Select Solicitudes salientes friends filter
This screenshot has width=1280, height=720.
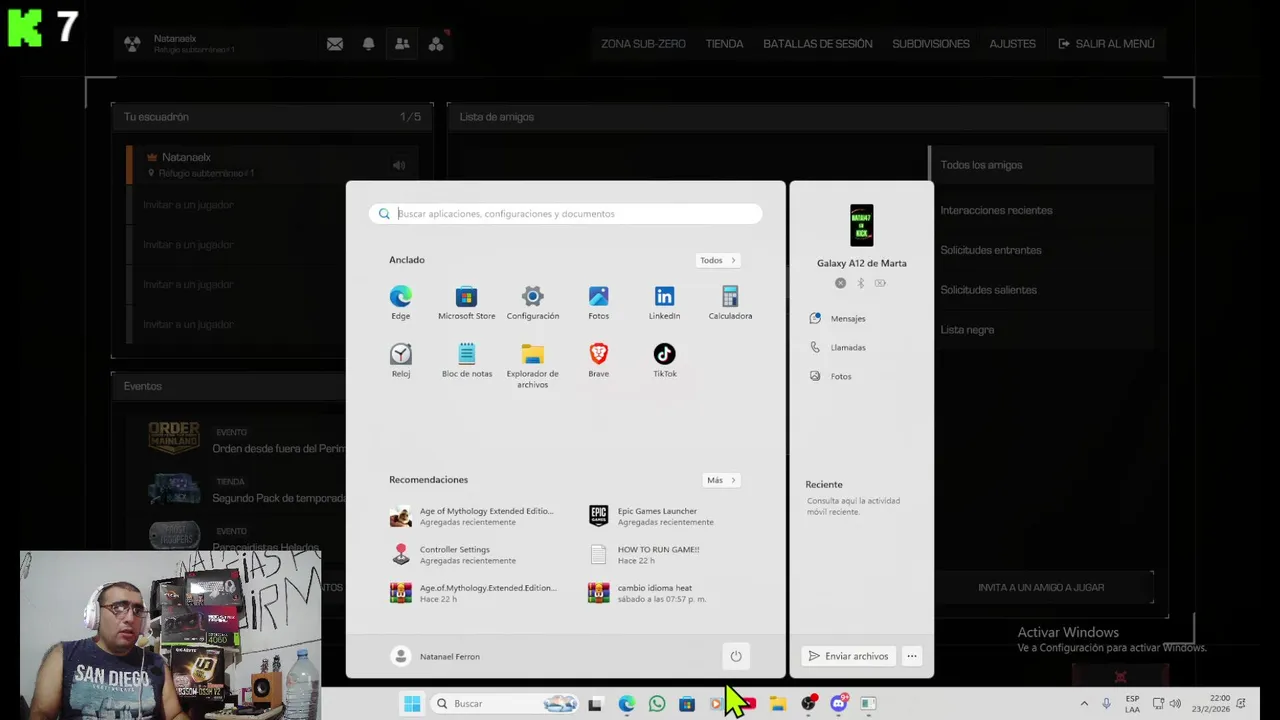click(1041, 290)
